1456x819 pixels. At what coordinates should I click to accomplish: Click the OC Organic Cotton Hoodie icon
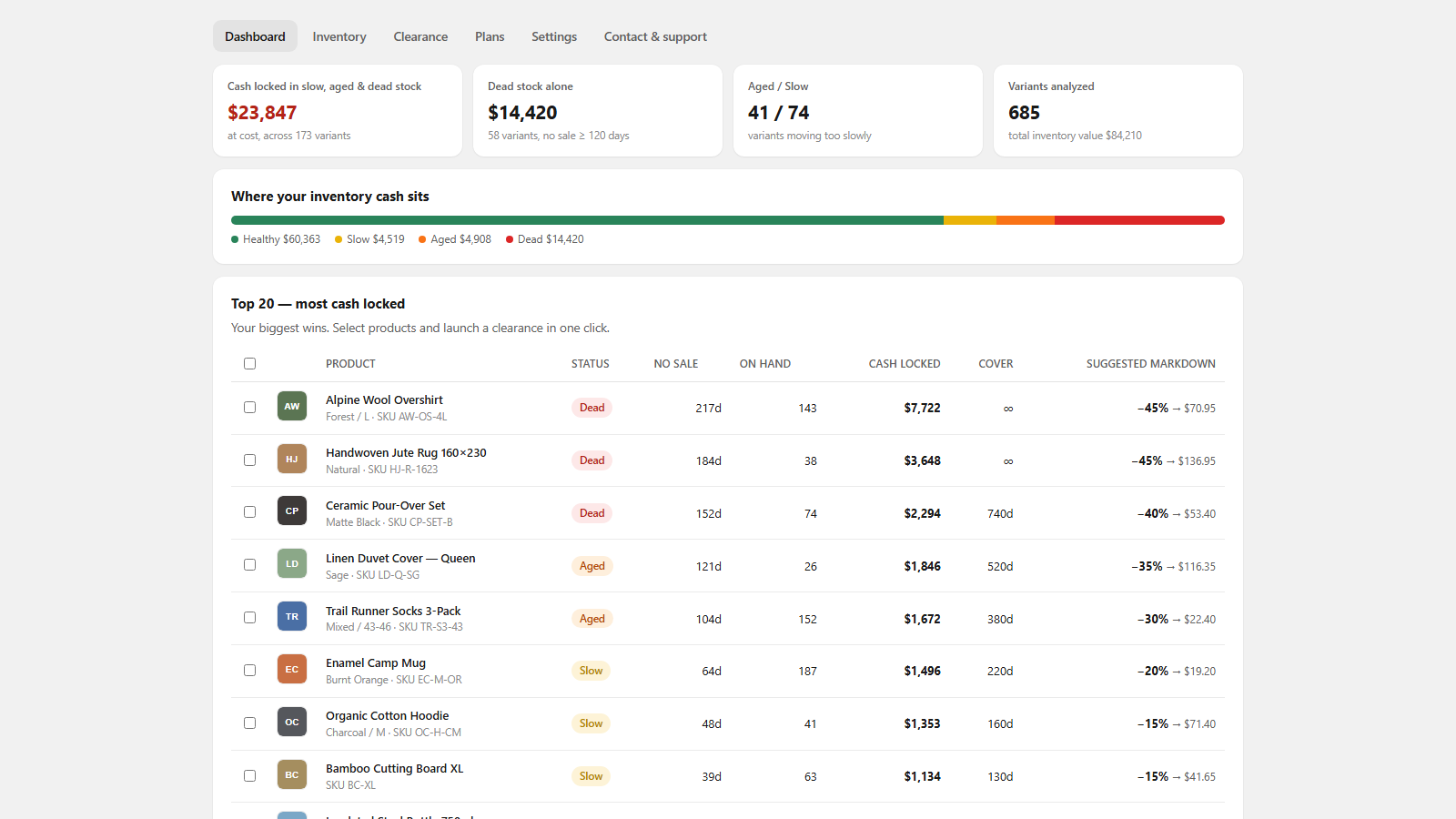coord(291,723)
